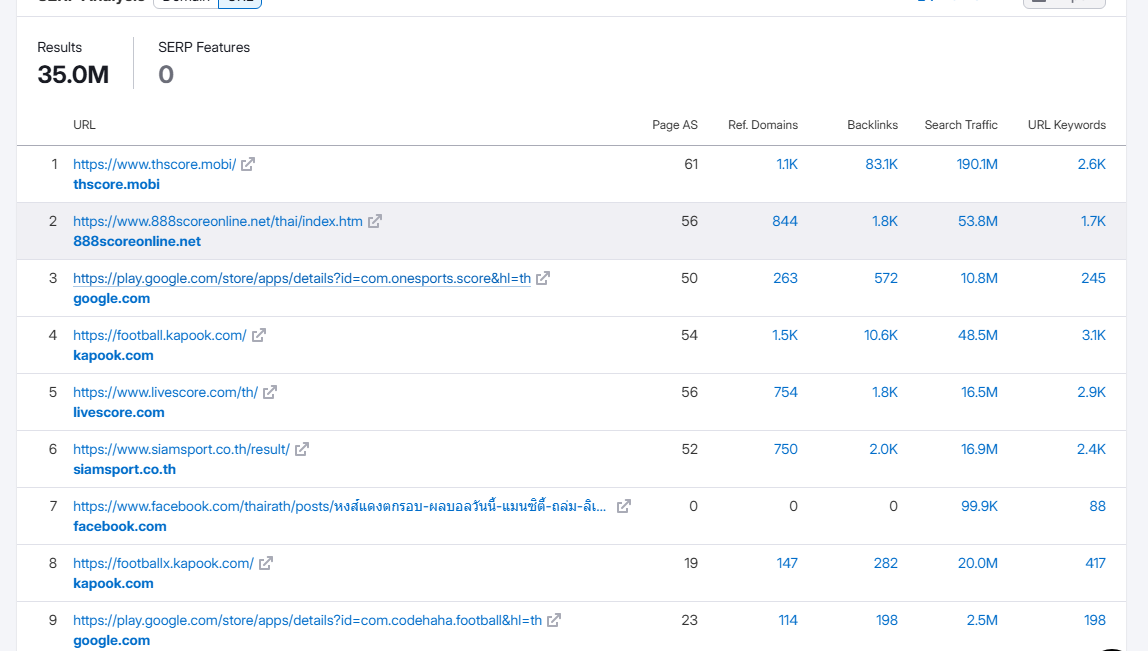Viewport: 1148px width, 651px height.
Task: Click the livescore.com domain link
Action: tap(119, 412)
